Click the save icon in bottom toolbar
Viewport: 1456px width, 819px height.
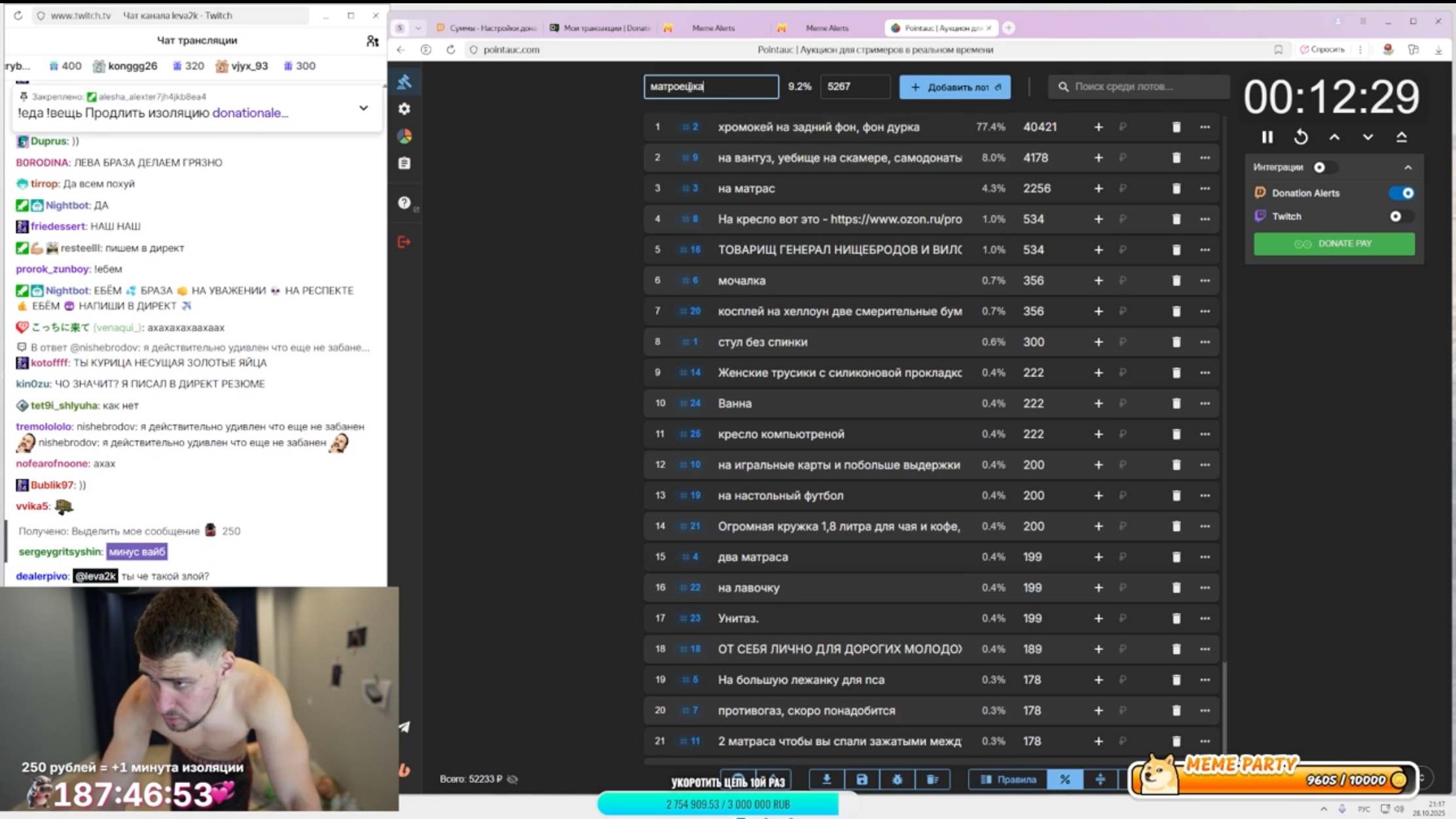click(862, 779)
